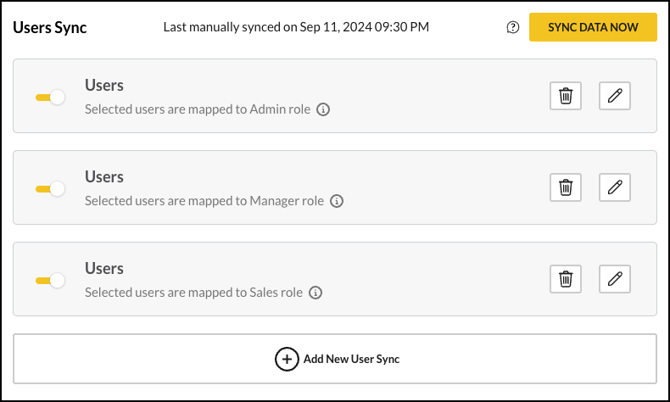Edit the Manager role user sync

point(614,187)
